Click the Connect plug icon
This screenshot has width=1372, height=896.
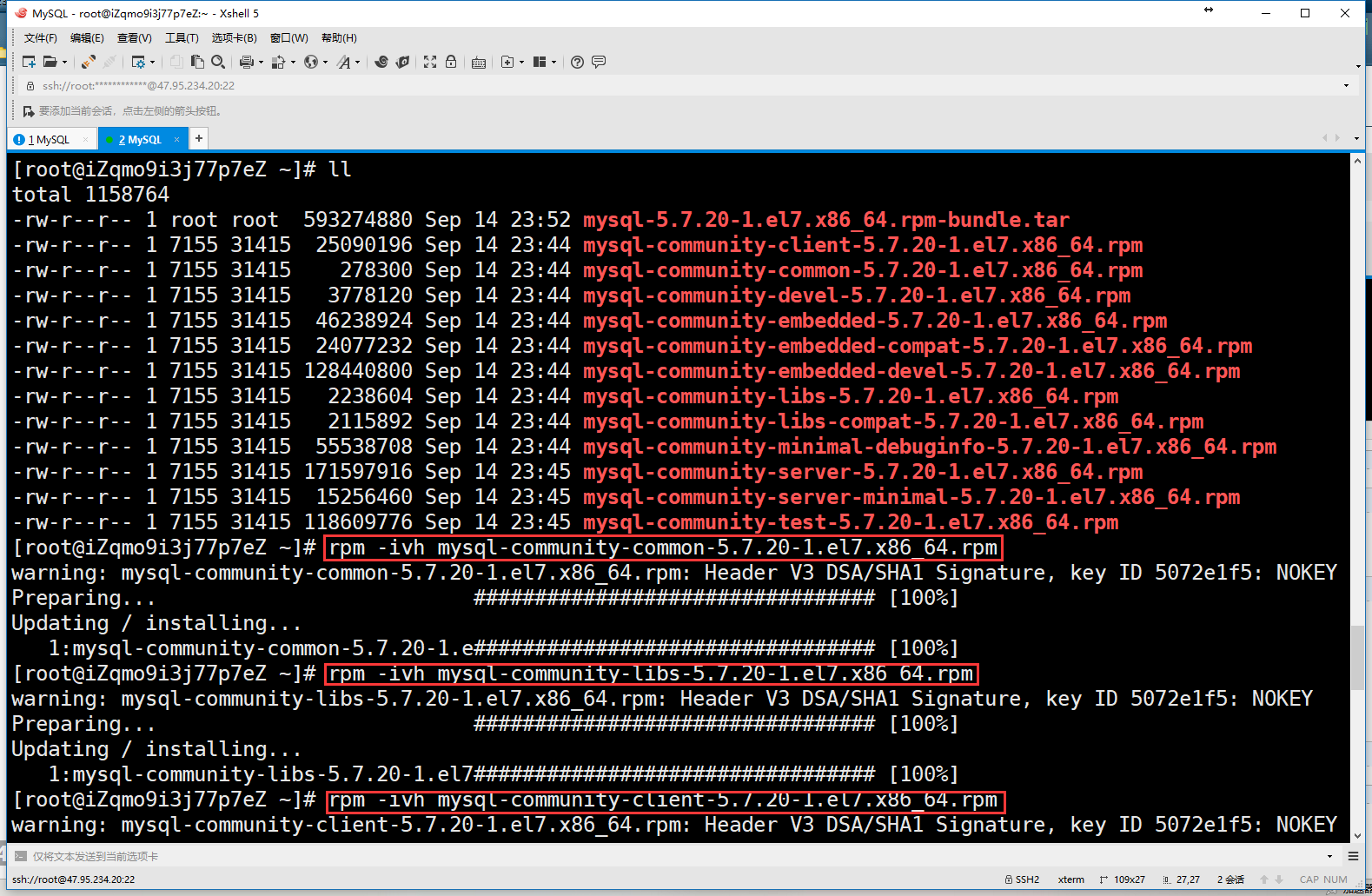pyautogui.click(x=88, y=62)
